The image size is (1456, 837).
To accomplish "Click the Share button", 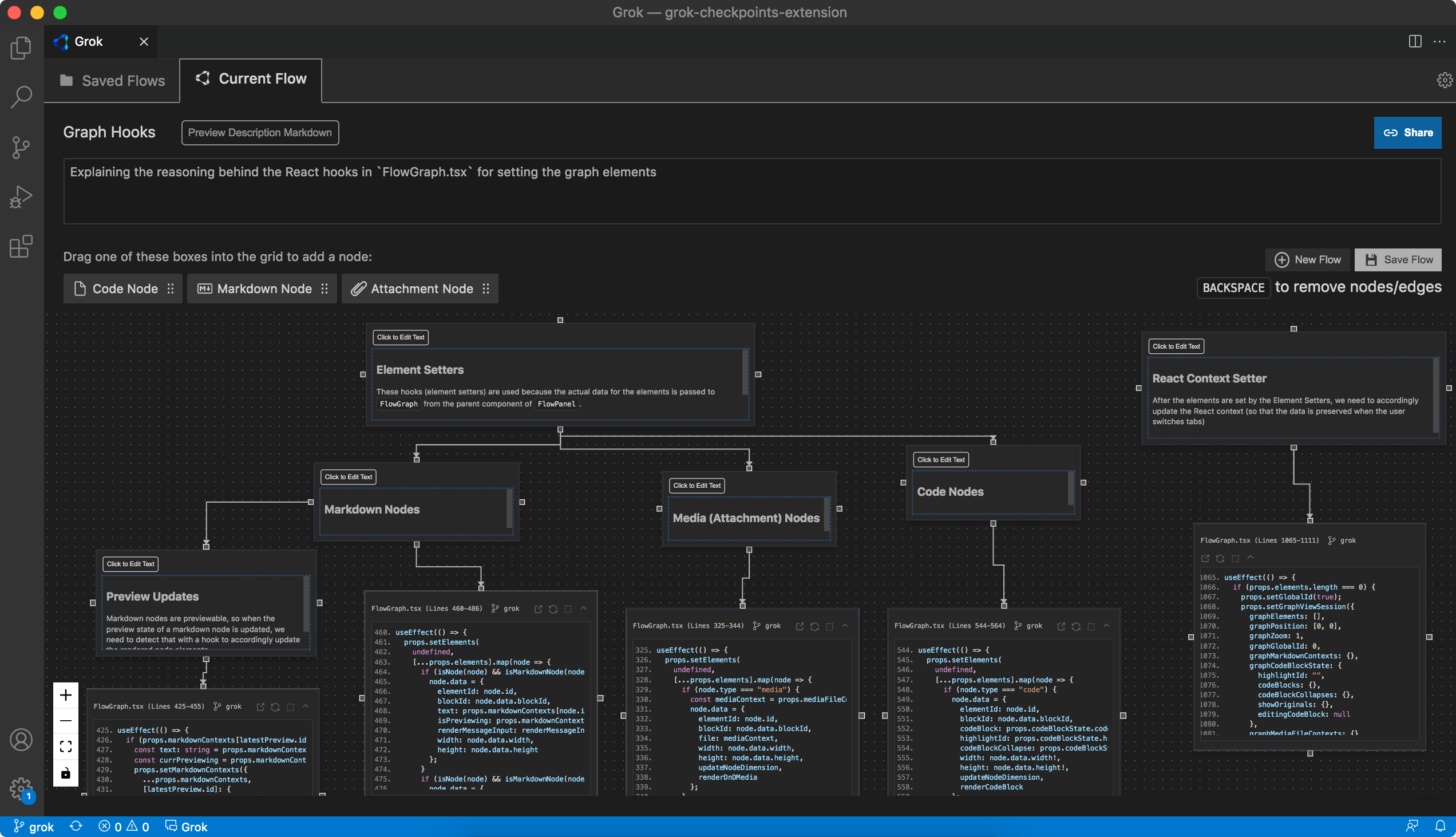I will (x=1407, y=133).
